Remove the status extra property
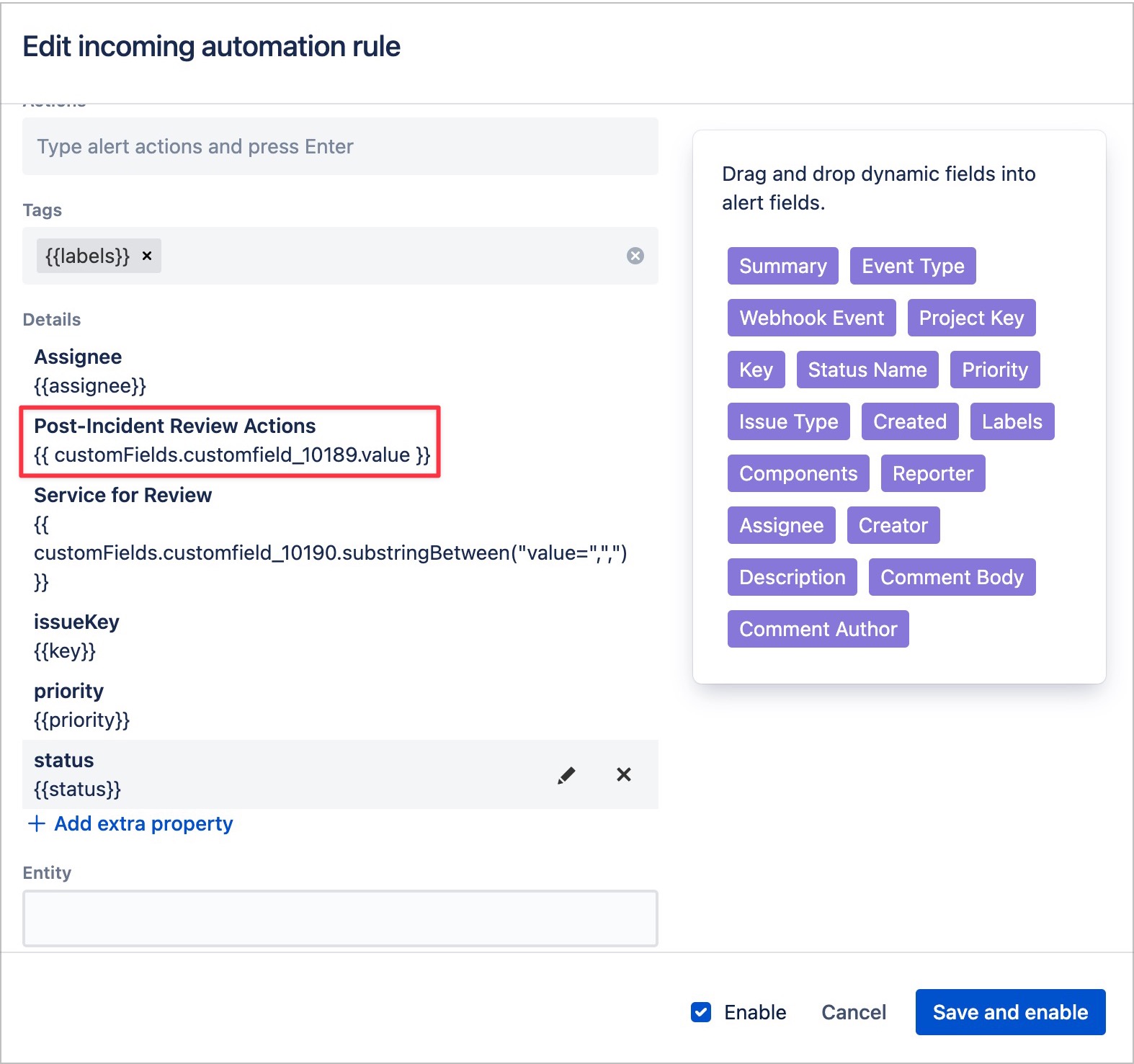Screen dimensions: 1134x1064 point(624,774)
